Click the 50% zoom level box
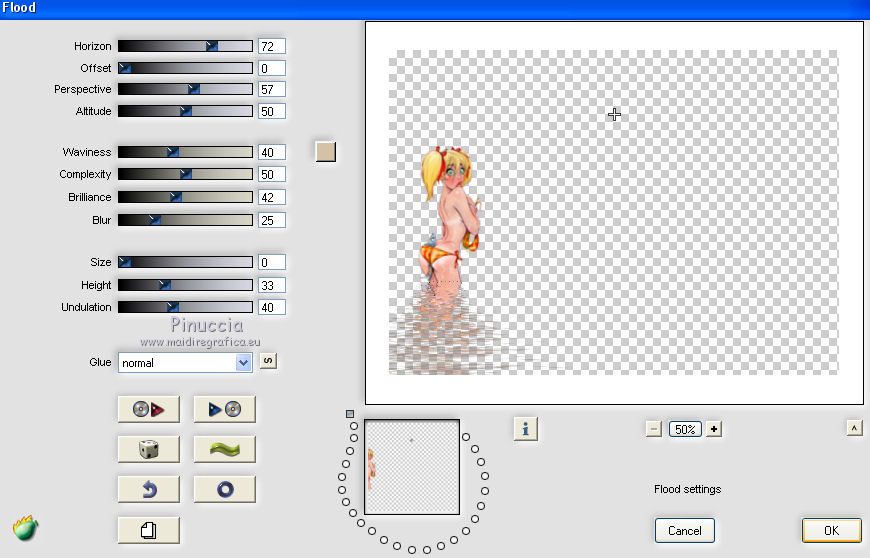 point(685,429)
